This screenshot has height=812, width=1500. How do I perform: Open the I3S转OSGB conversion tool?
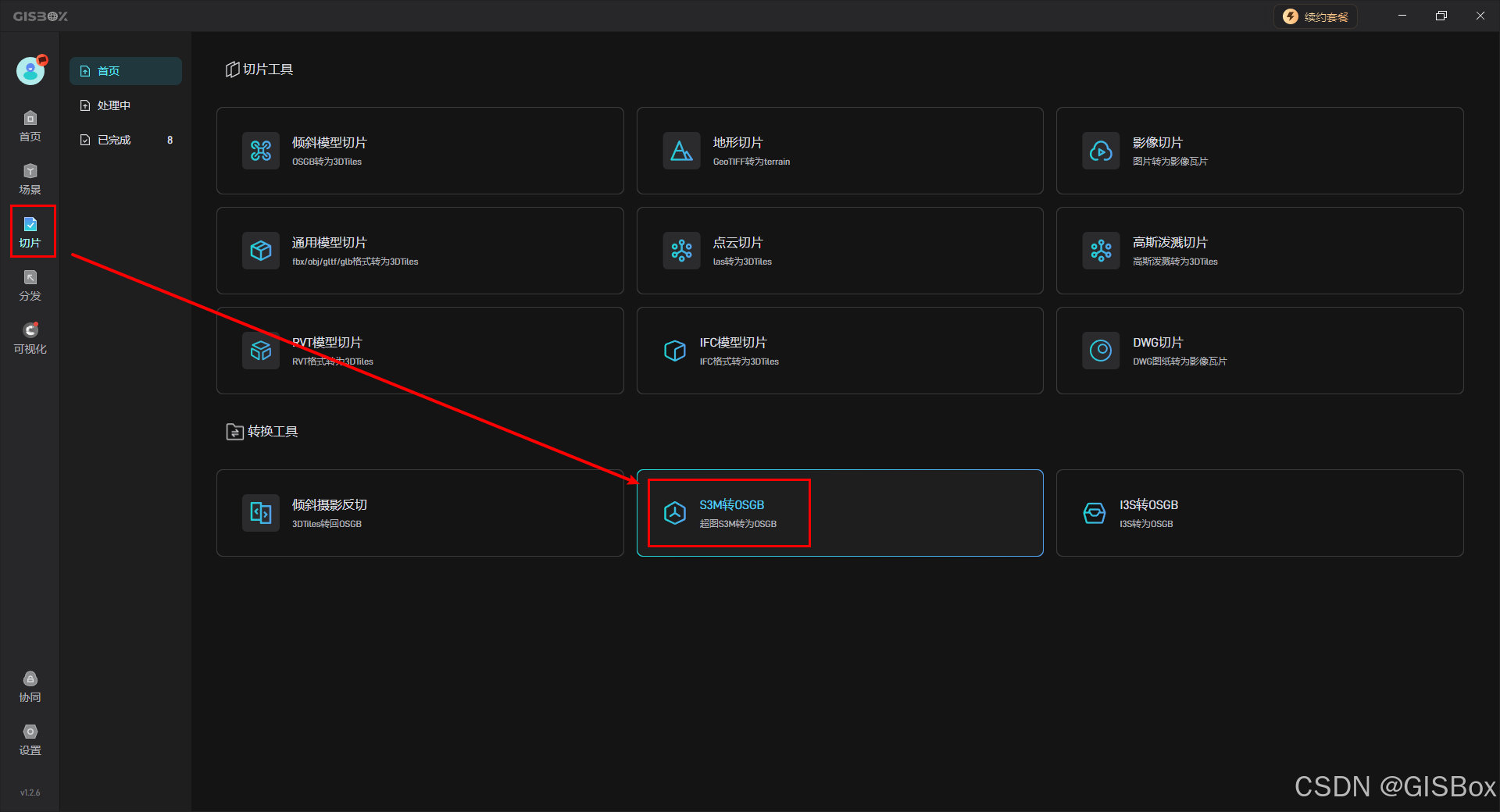tap(1259, 513)
